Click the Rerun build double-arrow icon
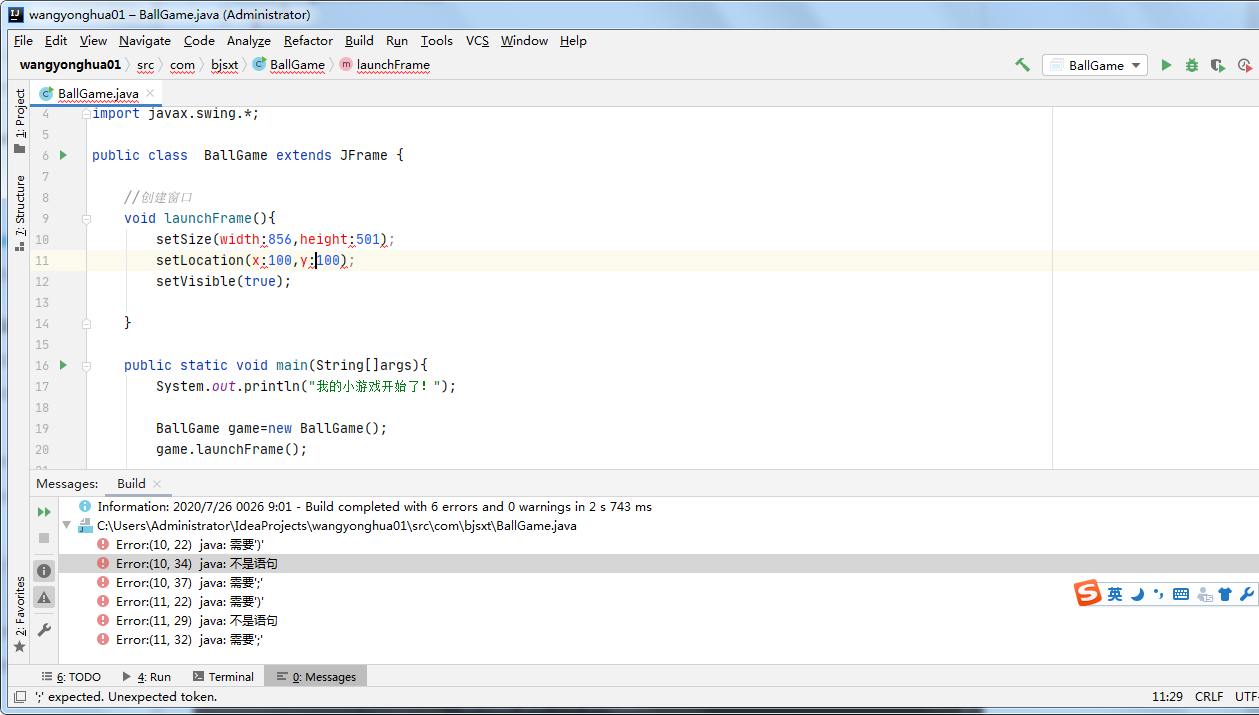Viewport: 1259px width, 715px height. (x=44, y=512)
